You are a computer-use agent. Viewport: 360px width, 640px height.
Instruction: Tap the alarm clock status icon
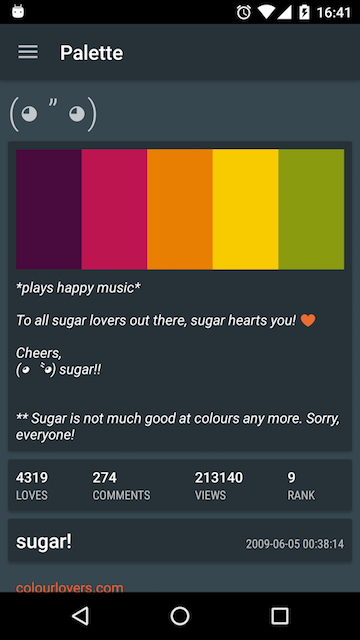coord(244,12)
